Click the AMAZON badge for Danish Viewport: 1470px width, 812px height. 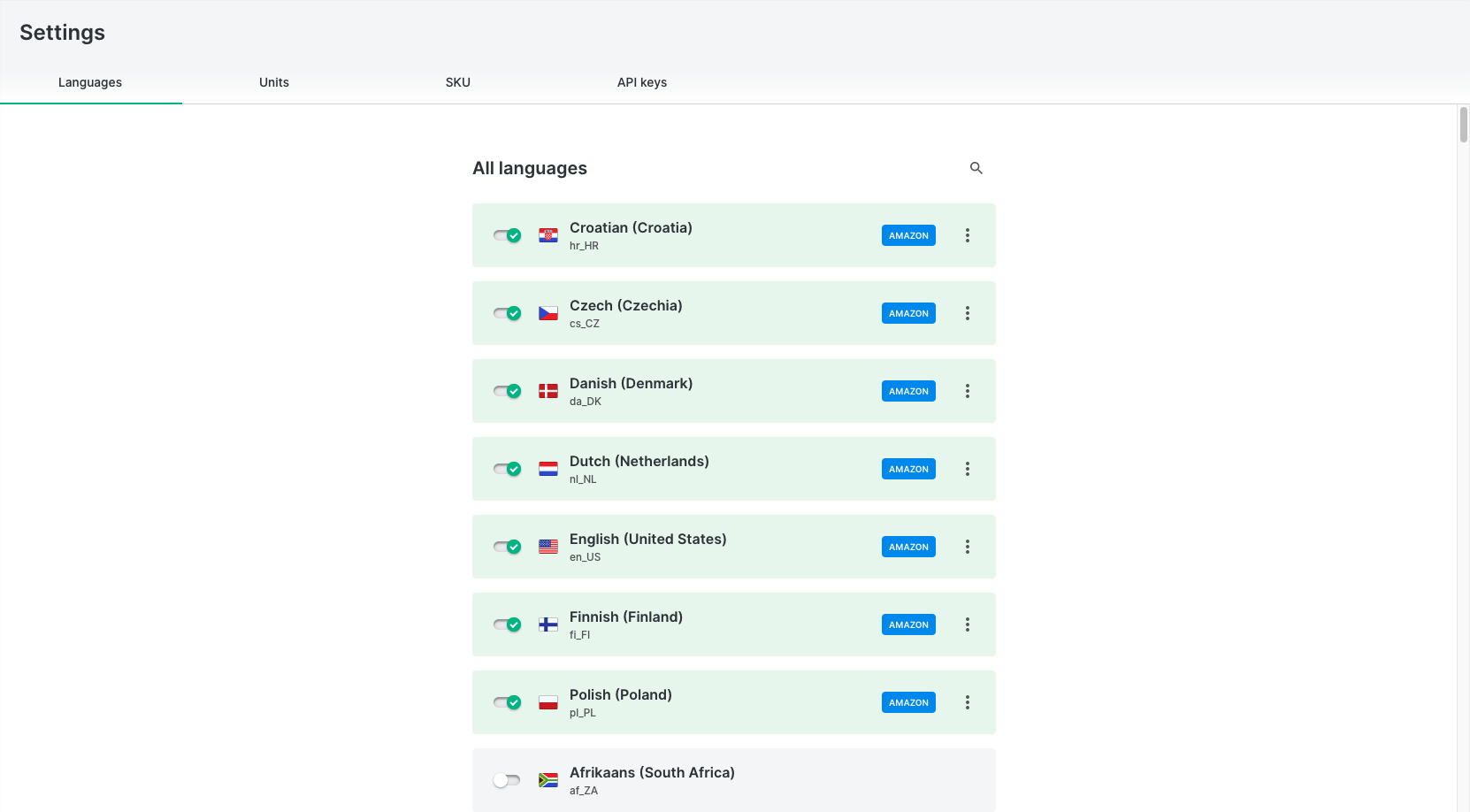pos(908,391)
